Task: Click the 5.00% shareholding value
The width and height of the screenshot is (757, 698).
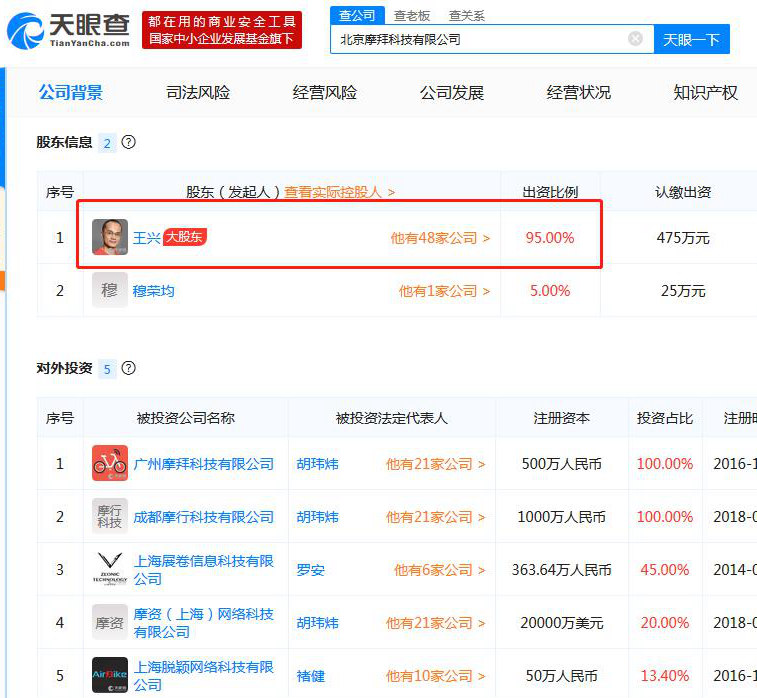Action: pos(550,291)
